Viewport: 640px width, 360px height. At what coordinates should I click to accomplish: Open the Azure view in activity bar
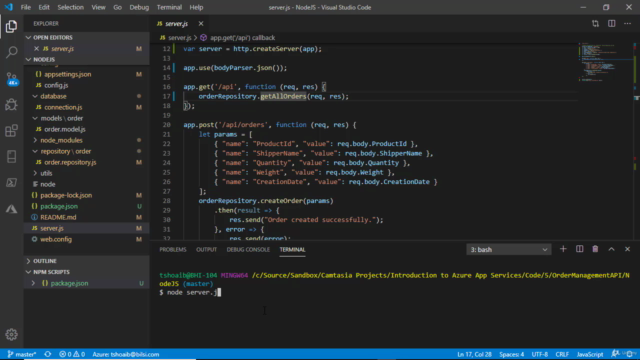coord(11,209)
